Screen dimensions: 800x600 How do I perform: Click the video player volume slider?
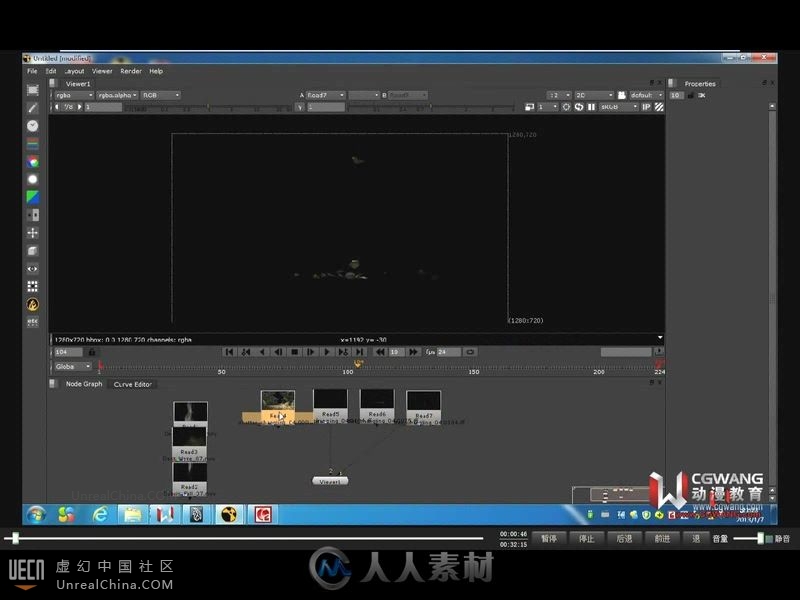pyautogui.click(x=748, y=538)
